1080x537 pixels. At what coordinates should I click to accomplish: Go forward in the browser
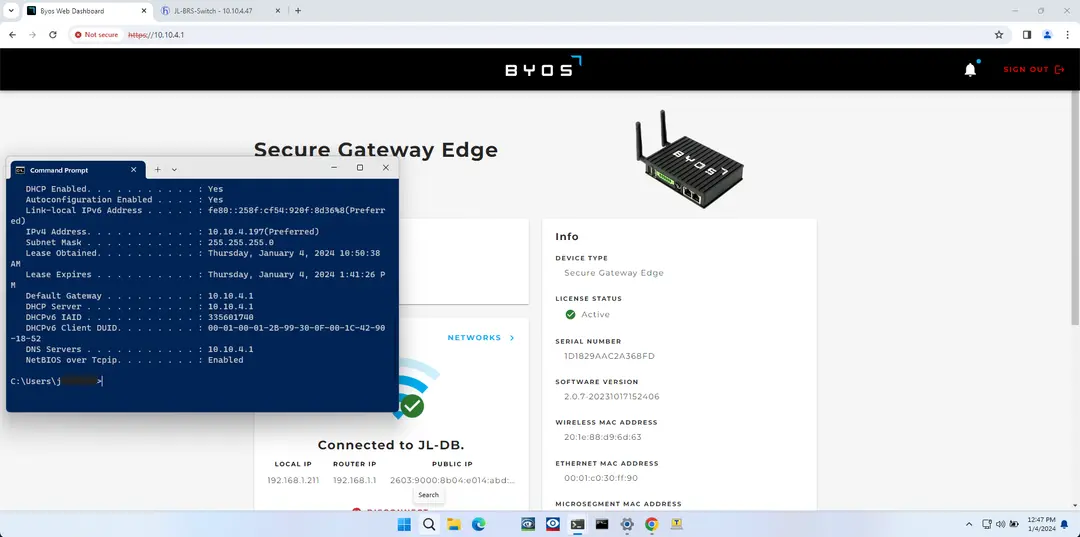click(32, 34)
